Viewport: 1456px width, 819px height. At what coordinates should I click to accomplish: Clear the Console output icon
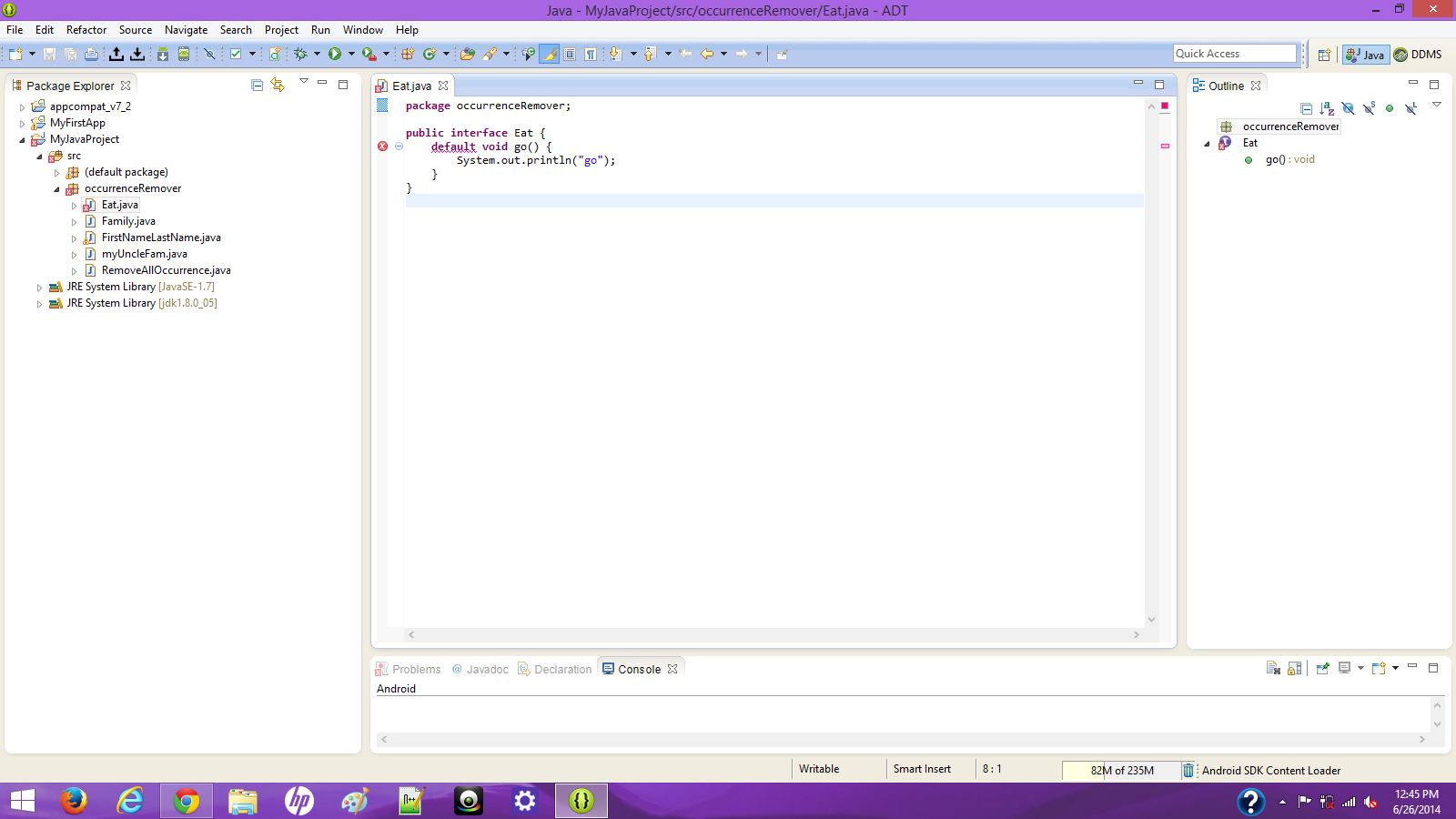[x=1273, y=669]
